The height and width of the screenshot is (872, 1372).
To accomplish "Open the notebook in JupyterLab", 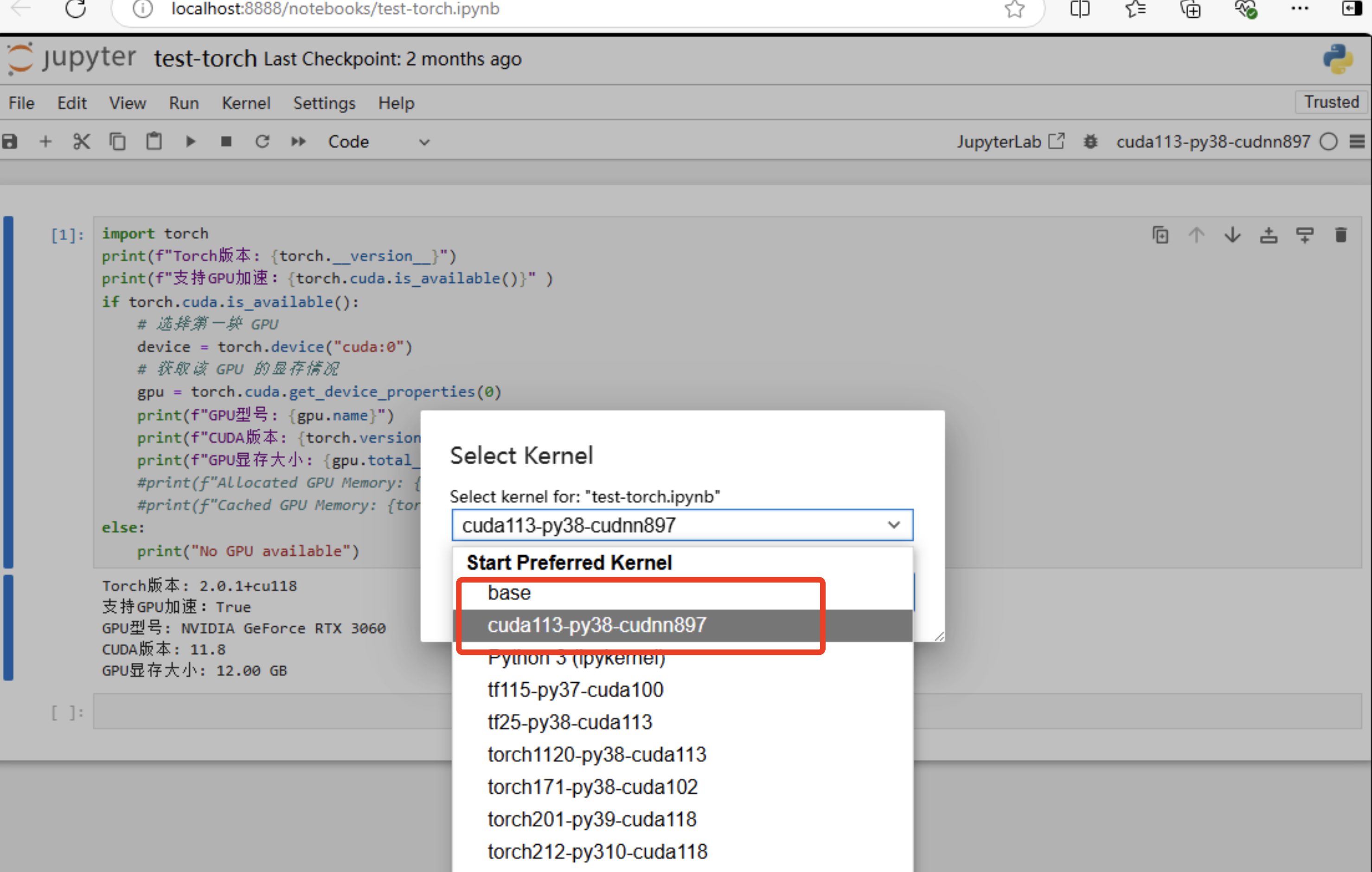I will pyautogui.click(x=1010, y=141).
